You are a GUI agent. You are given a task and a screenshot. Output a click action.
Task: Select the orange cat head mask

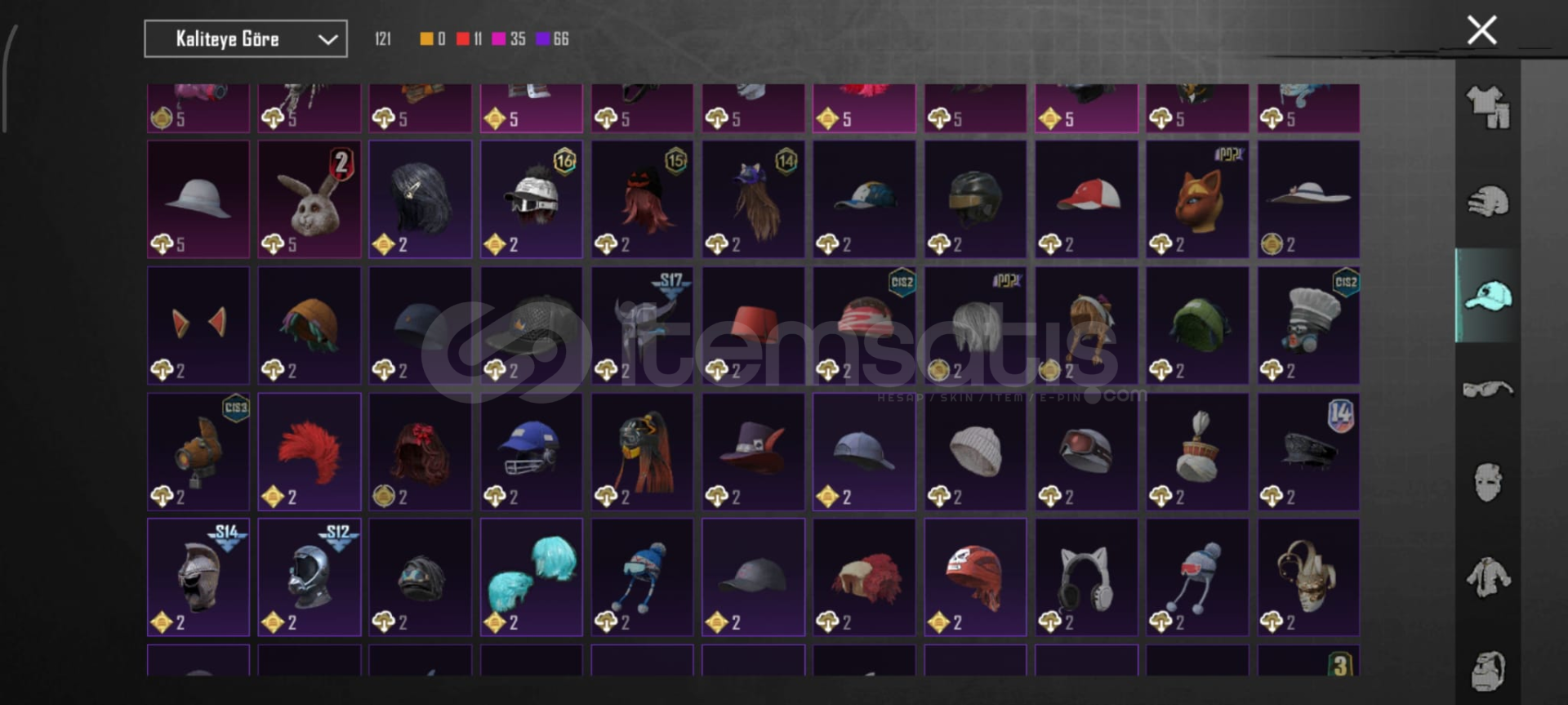tap(1197, 199)
